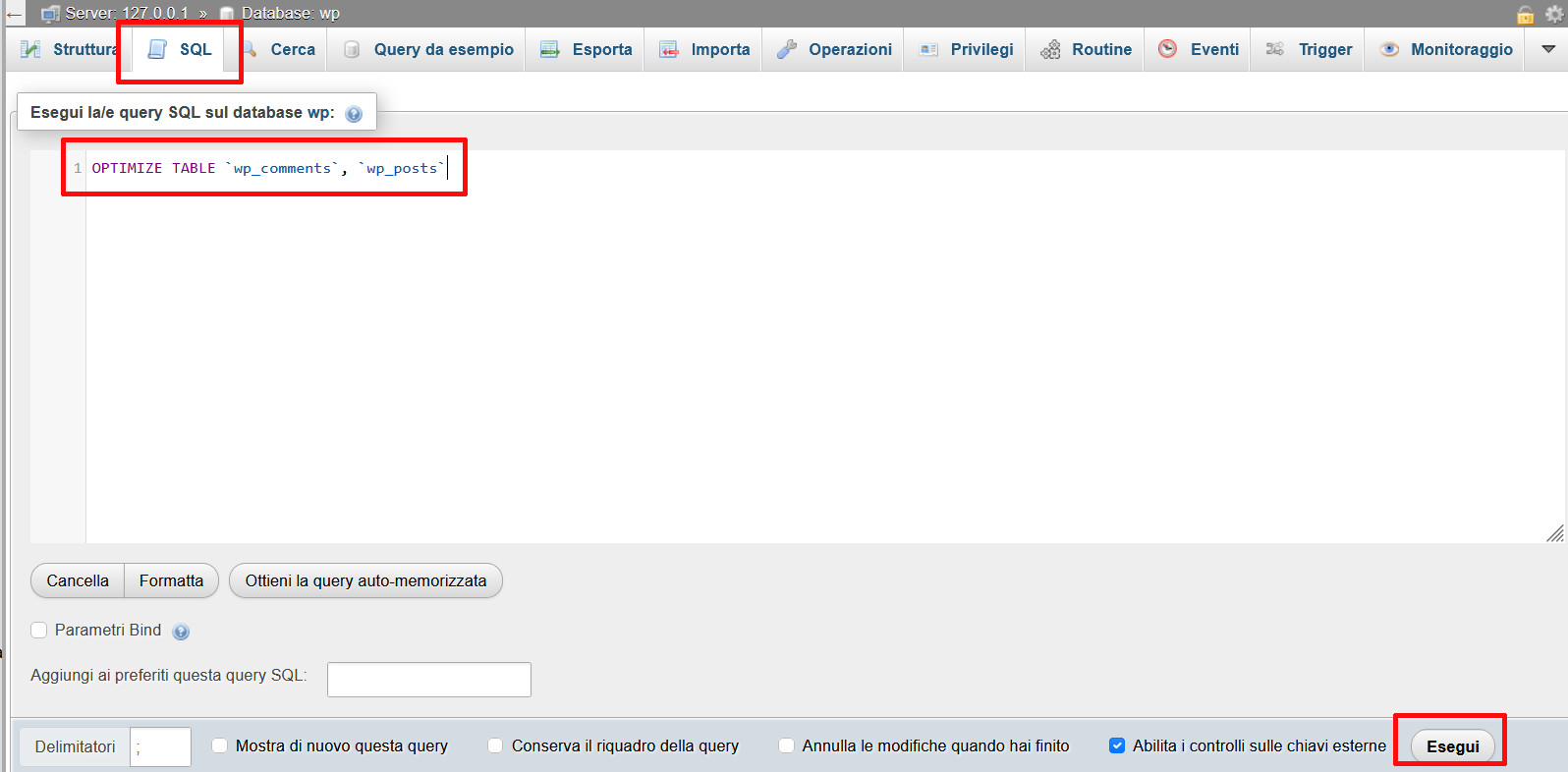Image resolution: width=1568 pixels, height=772 pixels.
Task: Click the Struttura table icon
Action: click(x=31, y=49)
